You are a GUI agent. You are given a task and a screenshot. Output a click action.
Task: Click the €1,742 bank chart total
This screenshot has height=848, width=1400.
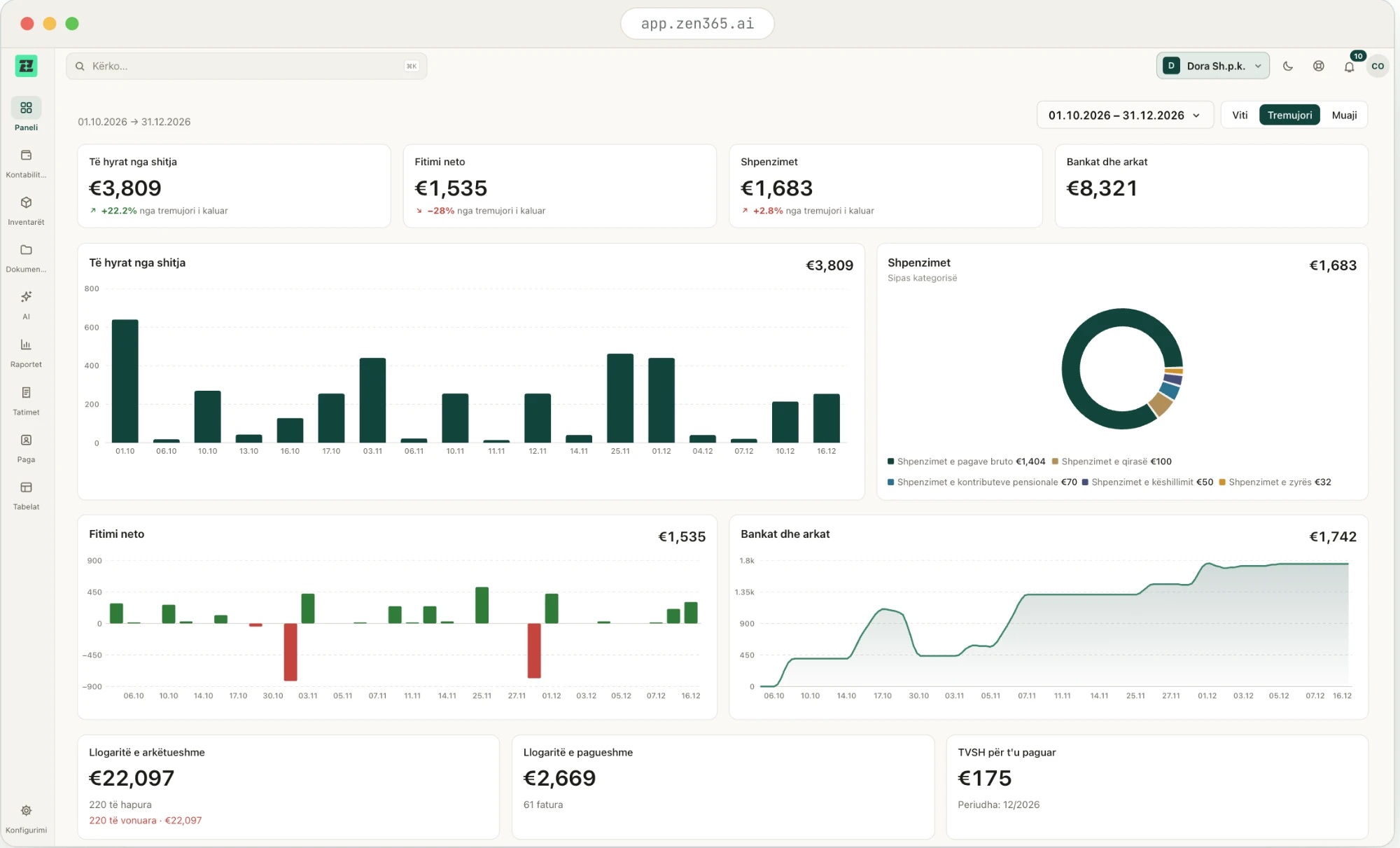click(x=1333, y=536)
